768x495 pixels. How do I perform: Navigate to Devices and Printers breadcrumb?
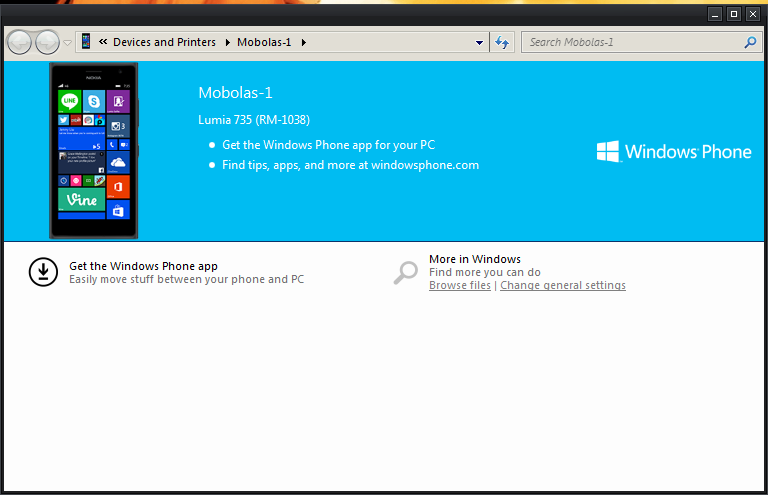tap(165, 42)
